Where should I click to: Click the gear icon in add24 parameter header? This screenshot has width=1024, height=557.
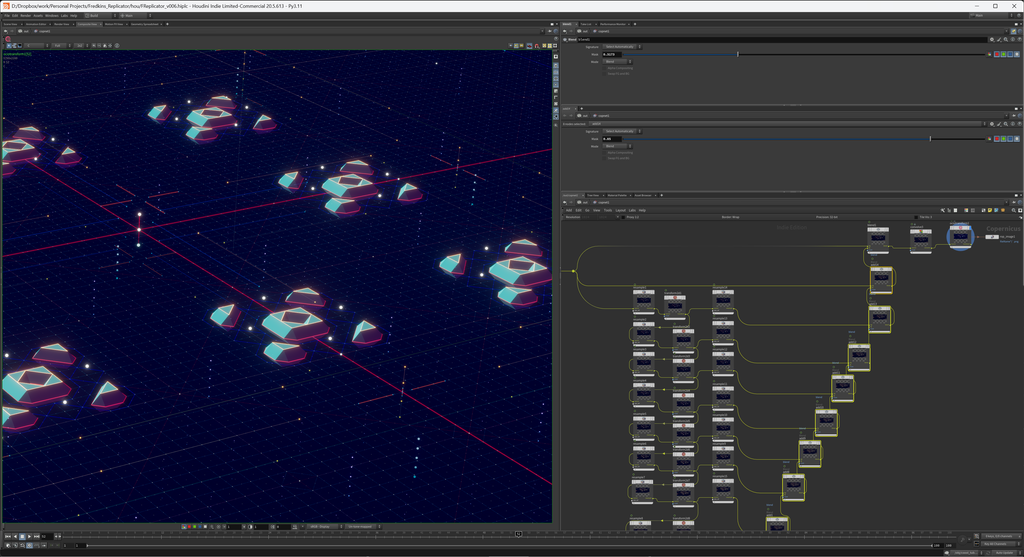[x=992, y=124]
